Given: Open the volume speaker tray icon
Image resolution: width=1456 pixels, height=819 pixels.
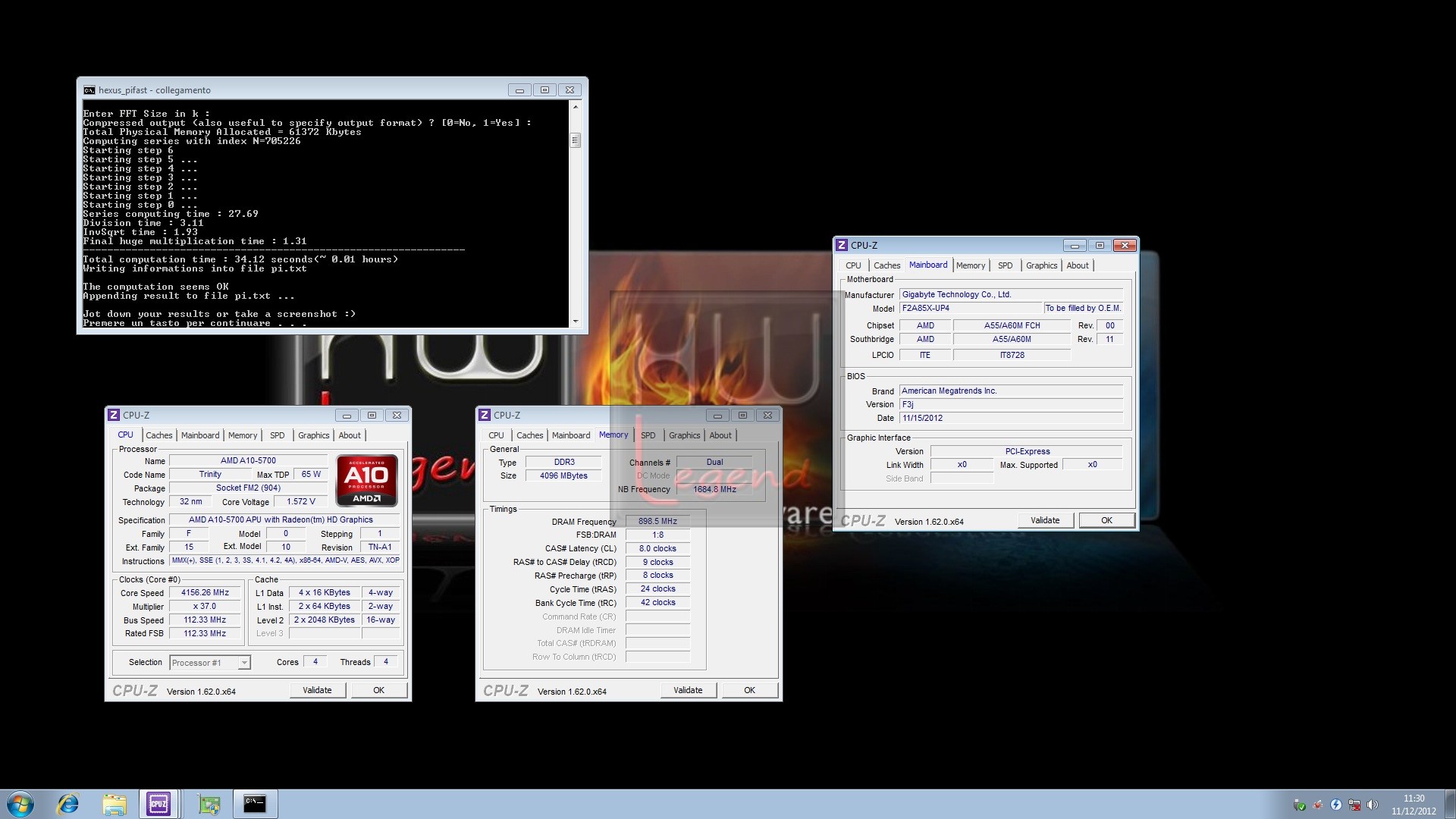Looking at the screenshot, I should 1373,805.
